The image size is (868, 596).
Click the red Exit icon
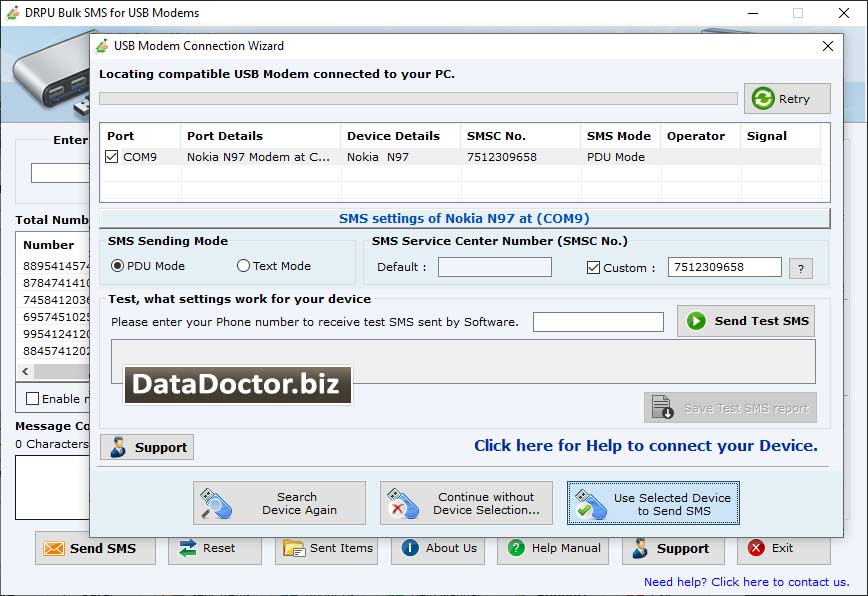click(755, 548)
